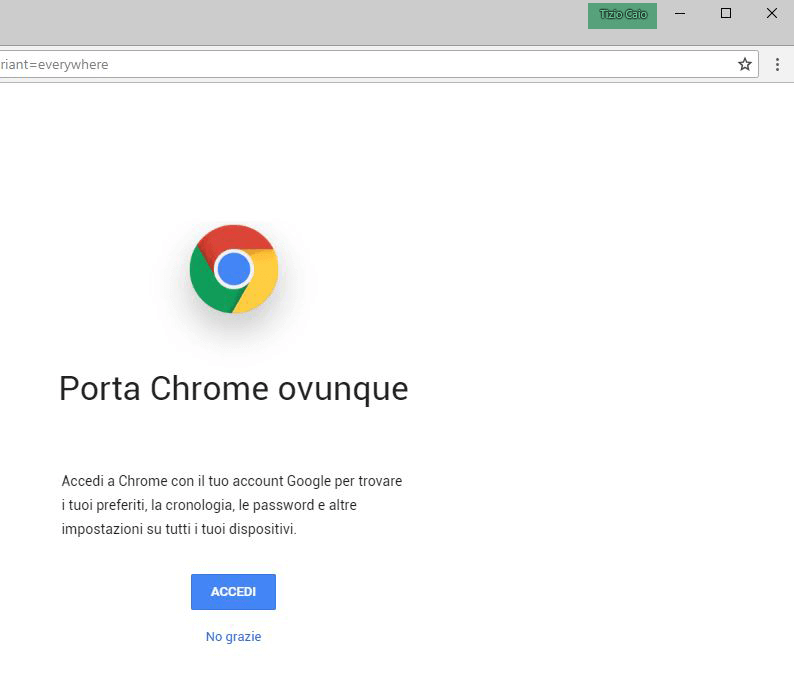This screenshot has height=680, width=794.
Task: Click the Chrome logo image
Action: point(234,269)
